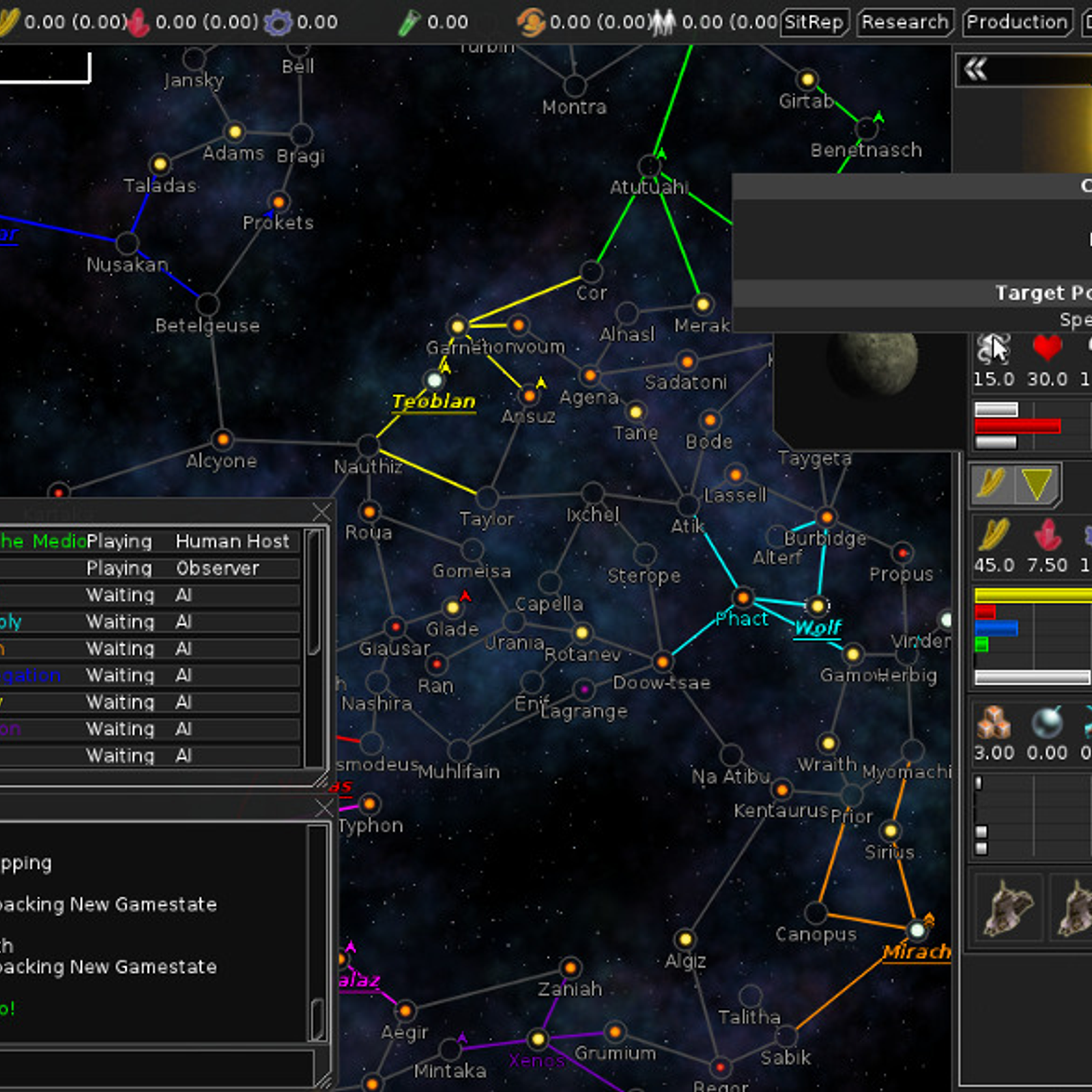Image resolution: width=1092 pixels, height=1092 pixels.
Task: Select the Wolf star system
Action: click(817, 606)
